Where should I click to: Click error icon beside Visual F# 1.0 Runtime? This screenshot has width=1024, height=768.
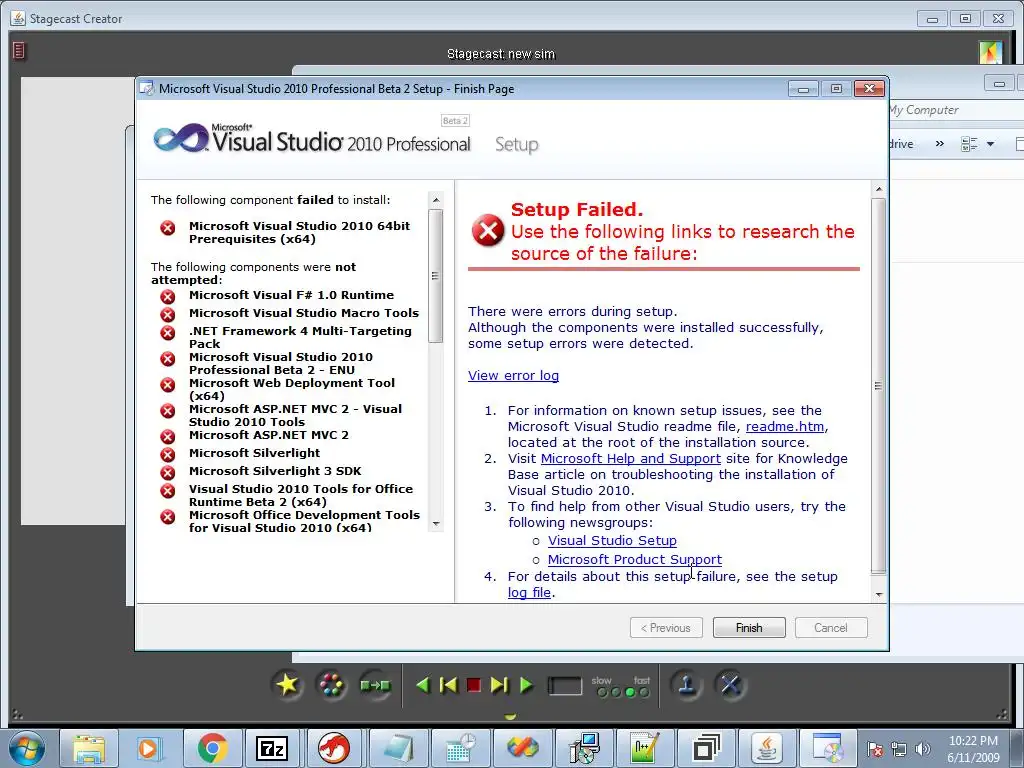coord(168,296)
